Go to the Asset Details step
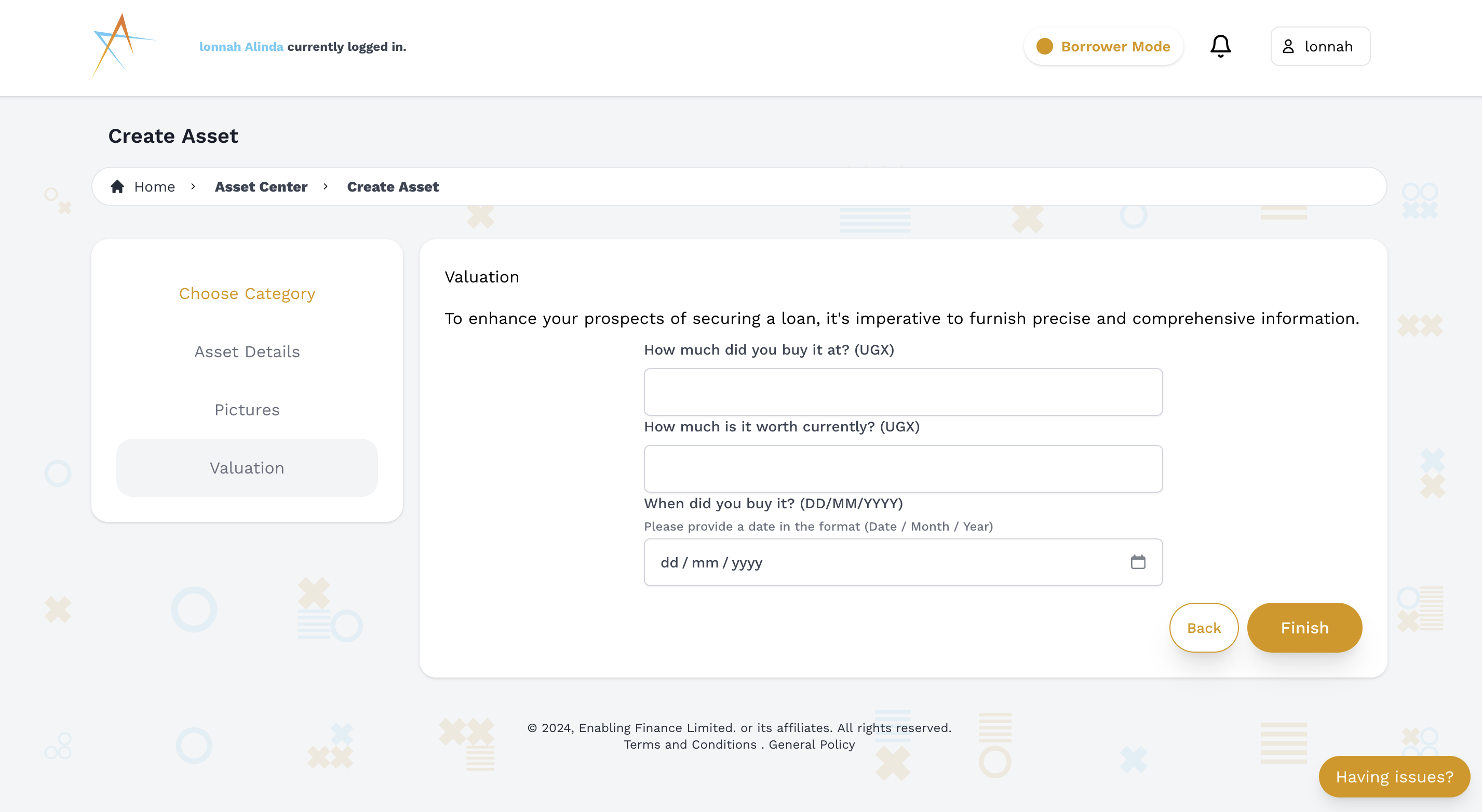The width and height of the screenshot is (1482, 812). click(247, 351)
